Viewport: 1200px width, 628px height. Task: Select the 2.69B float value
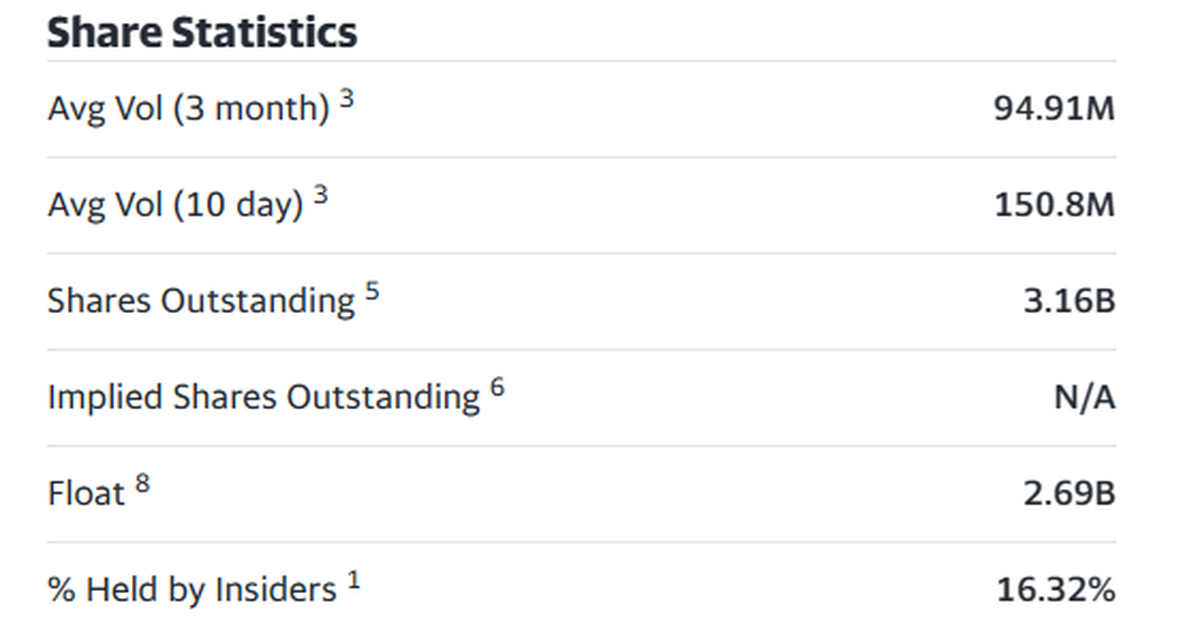1069,494
